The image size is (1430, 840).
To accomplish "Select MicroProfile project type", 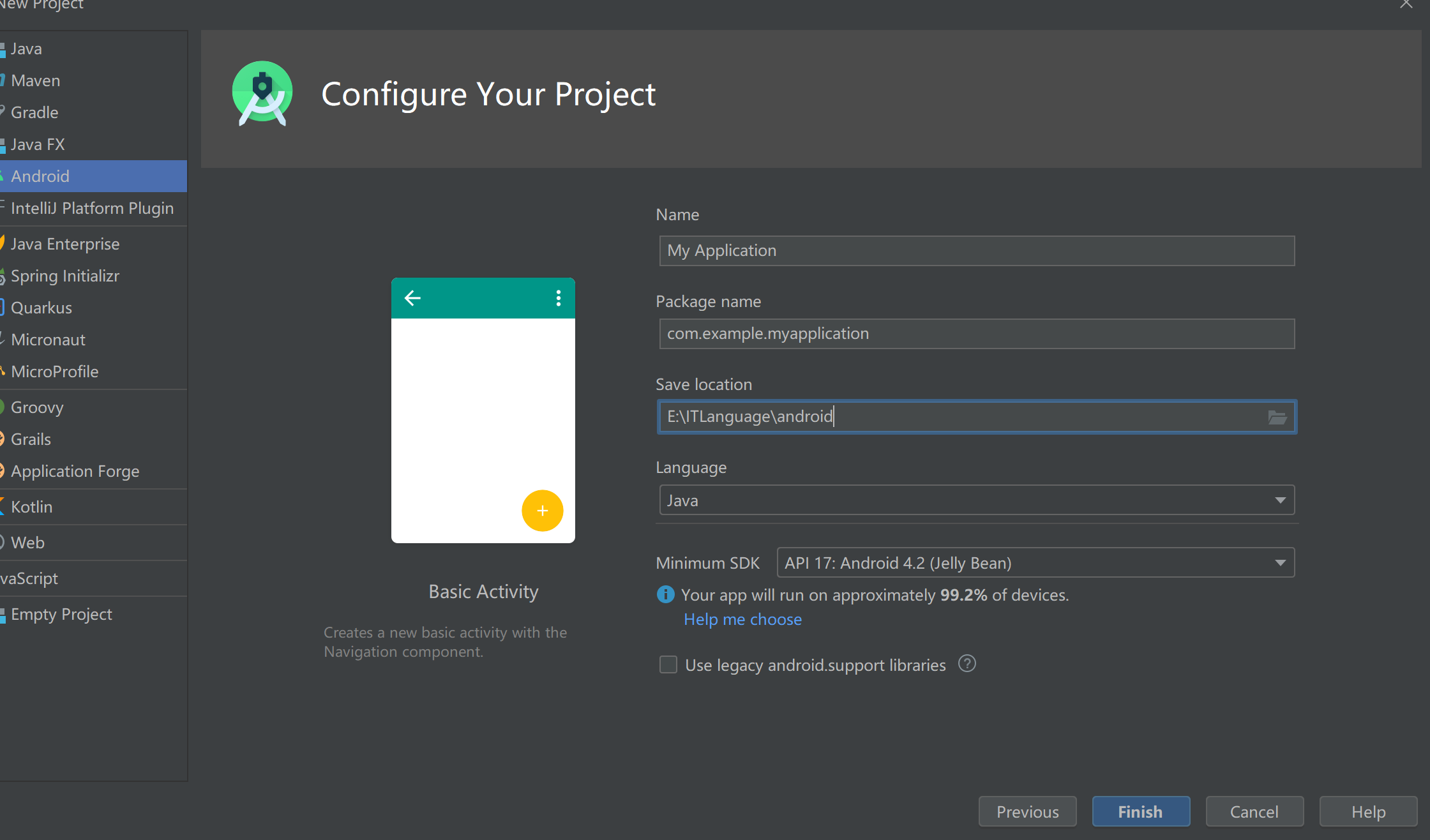I will tap(93, 371).
